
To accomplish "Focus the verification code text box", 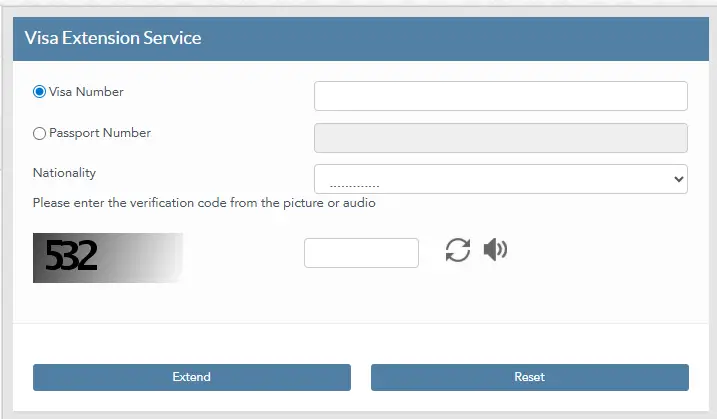I will [x=361, y=253].
